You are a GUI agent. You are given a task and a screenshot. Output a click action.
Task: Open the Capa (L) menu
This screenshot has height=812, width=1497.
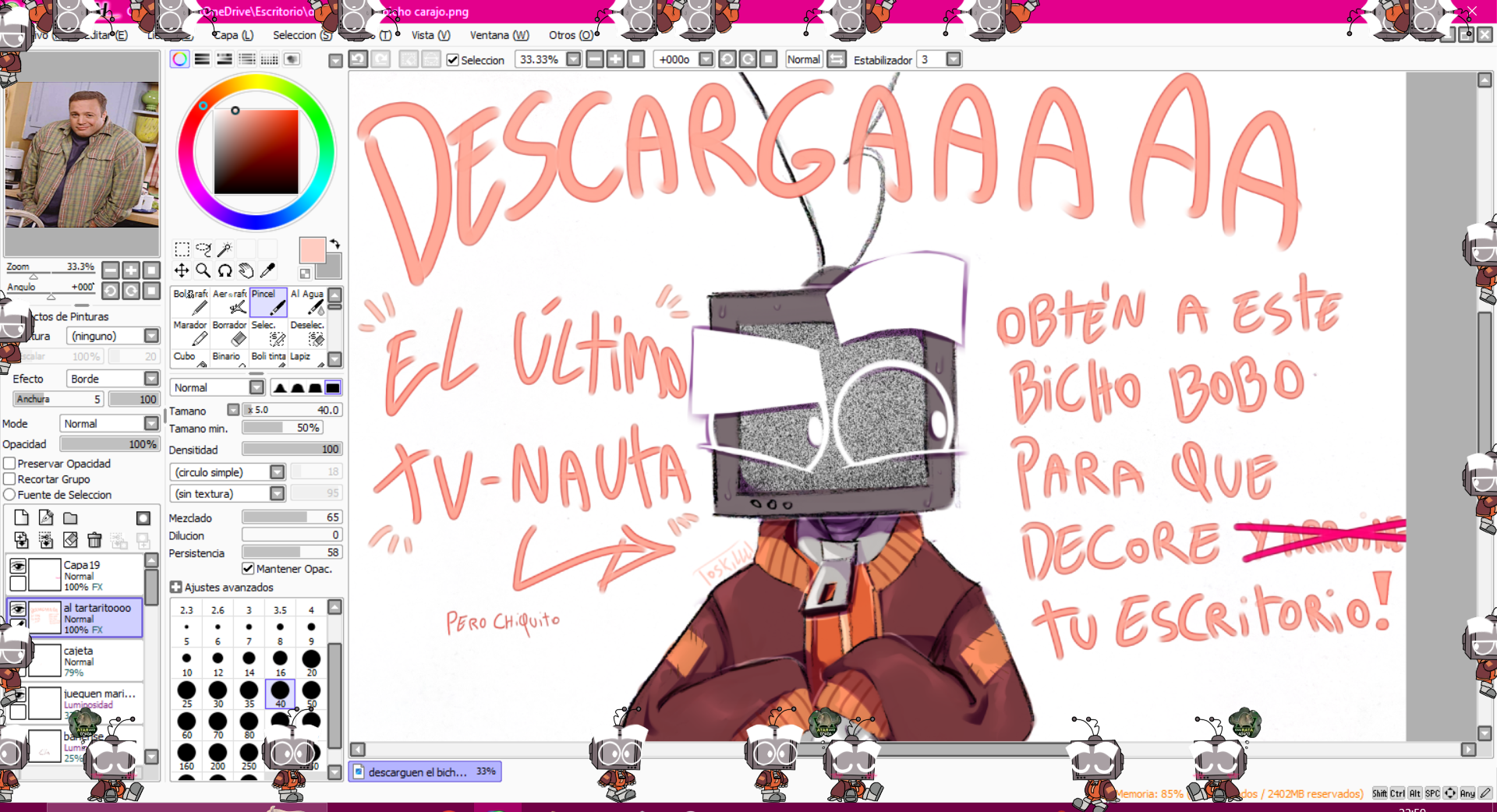pos(233,35)
